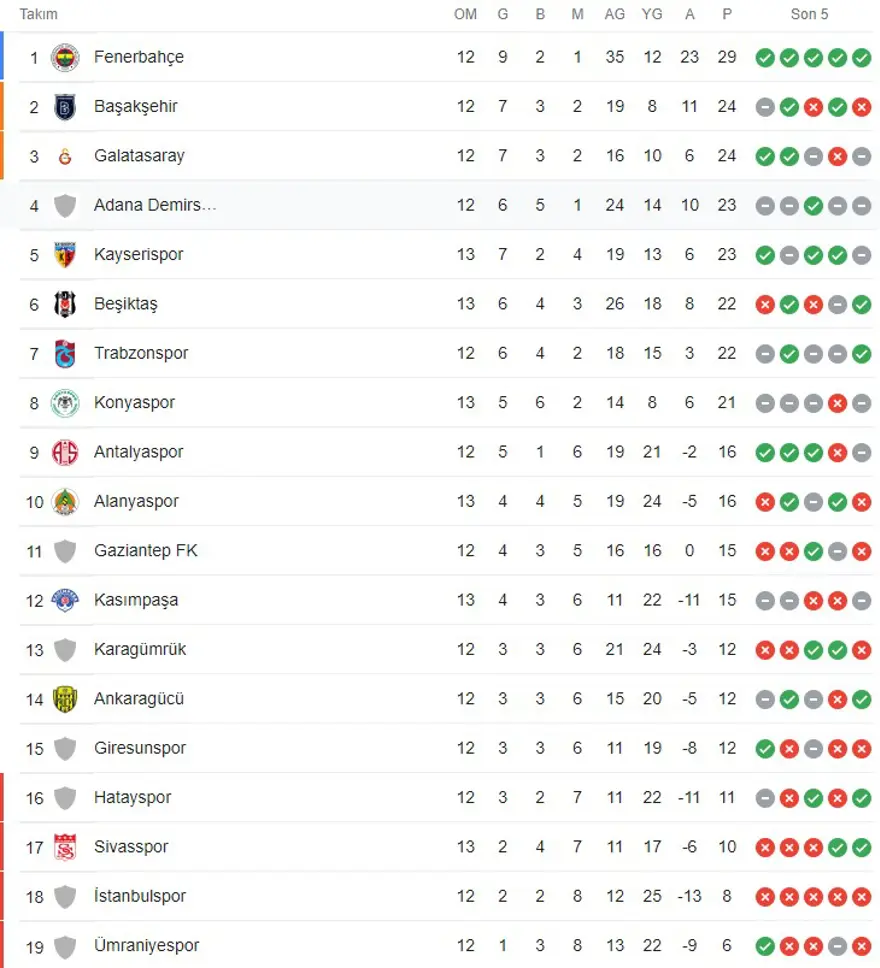Image resolution: width=880 pixels, height=968 pixels.
Task: Click the "Takım" column header
Action: [39, 14]
